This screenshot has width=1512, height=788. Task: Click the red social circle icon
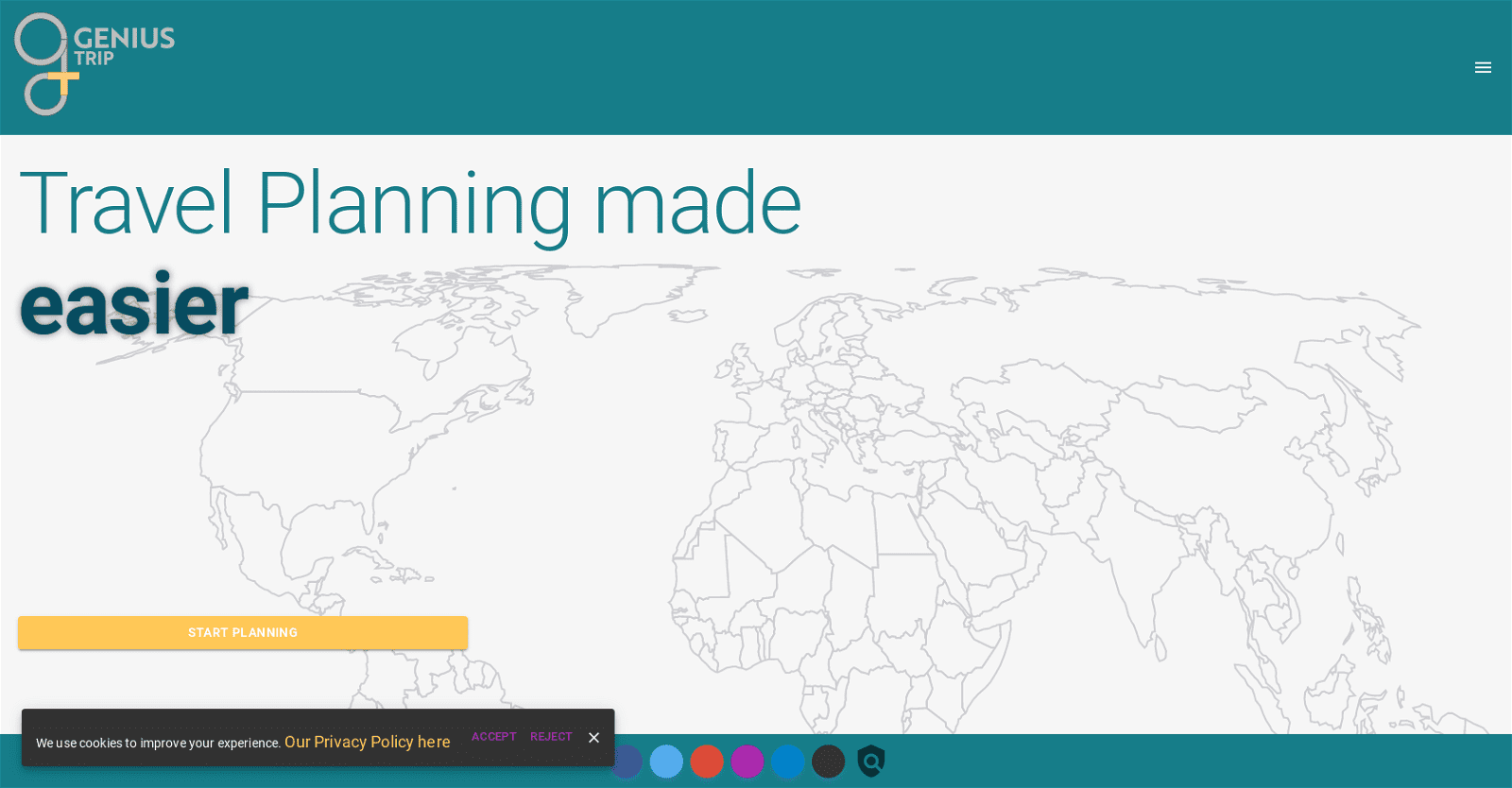[x=707, y=762]
